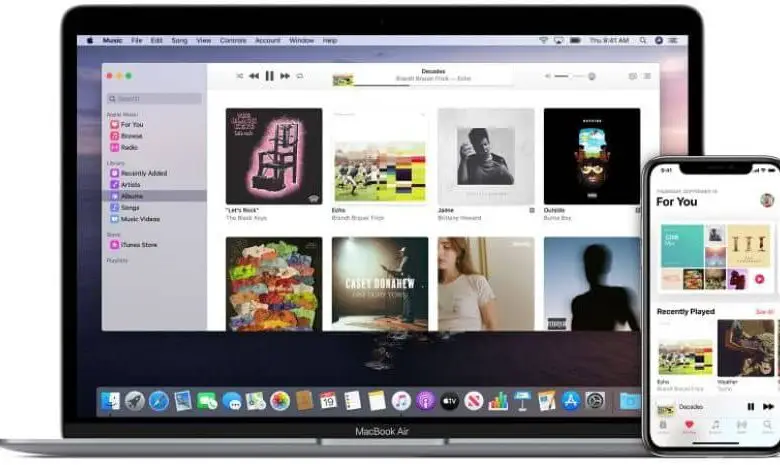Open the View menu
The width and height of the screenshot is (780, 465).
203,41
